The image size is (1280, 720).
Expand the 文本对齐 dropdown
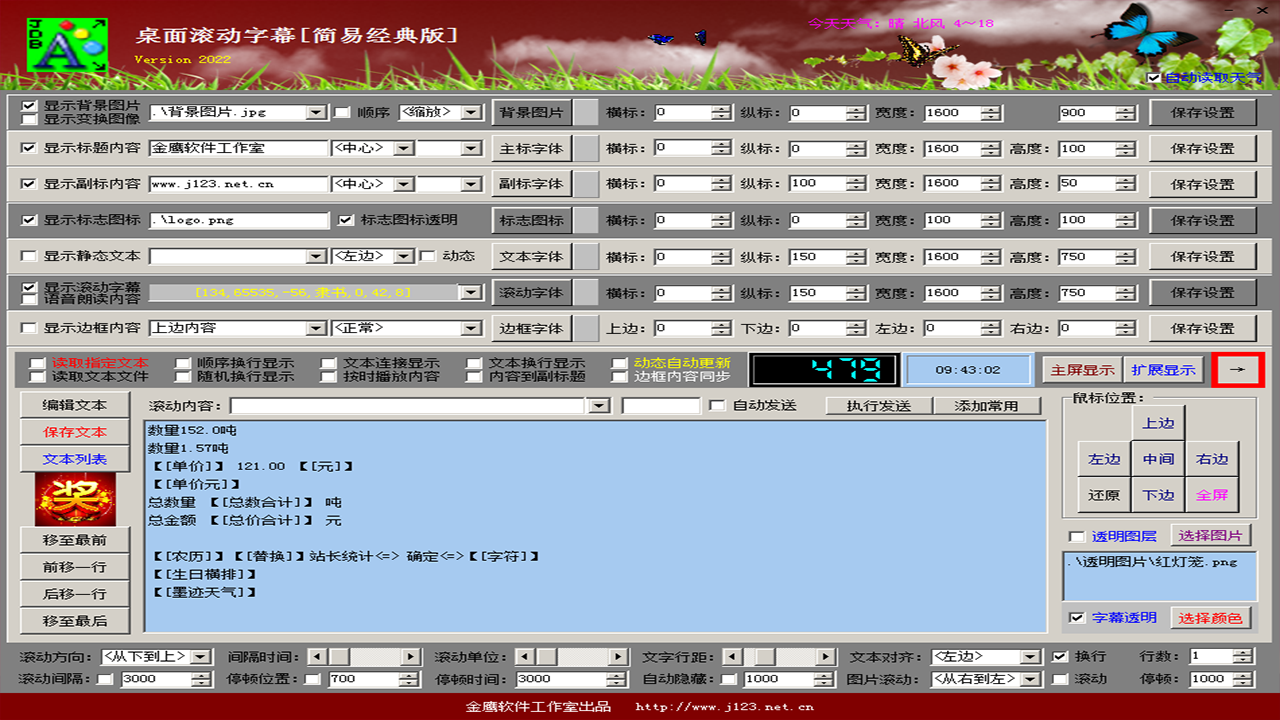1030,657
